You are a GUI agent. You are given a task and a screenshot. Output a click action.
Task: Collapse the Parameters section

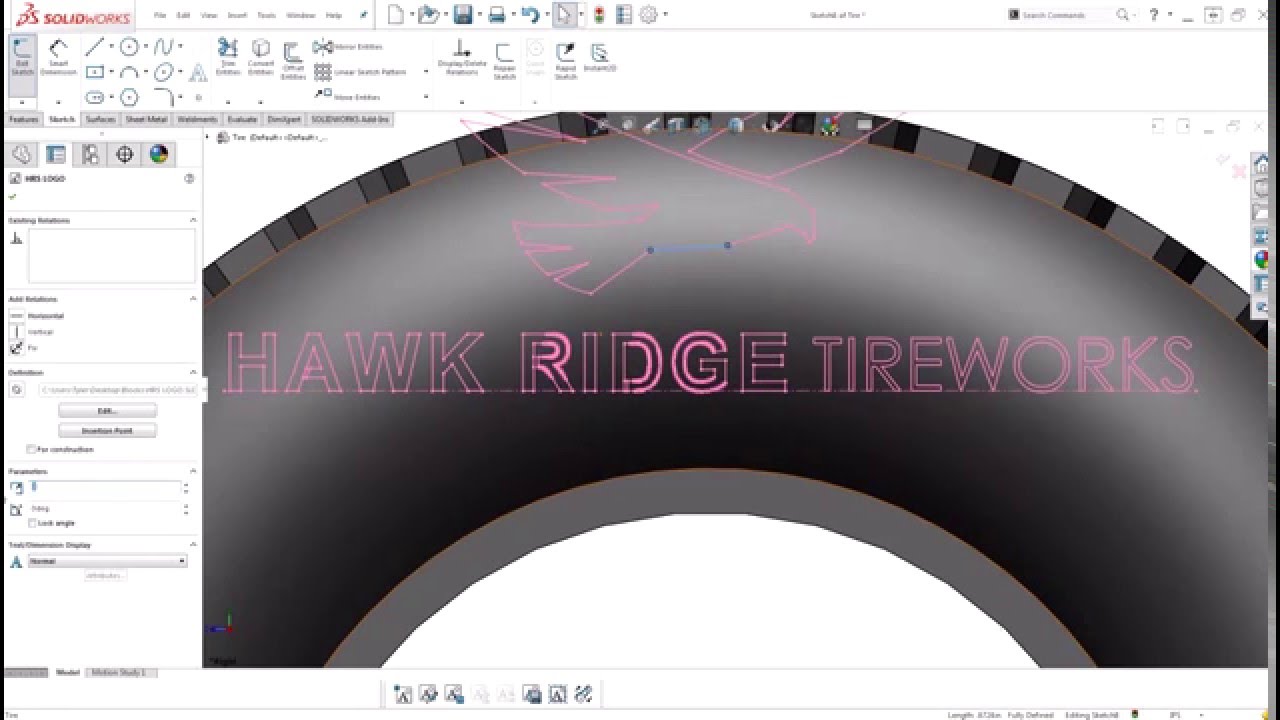click(193, 471)
